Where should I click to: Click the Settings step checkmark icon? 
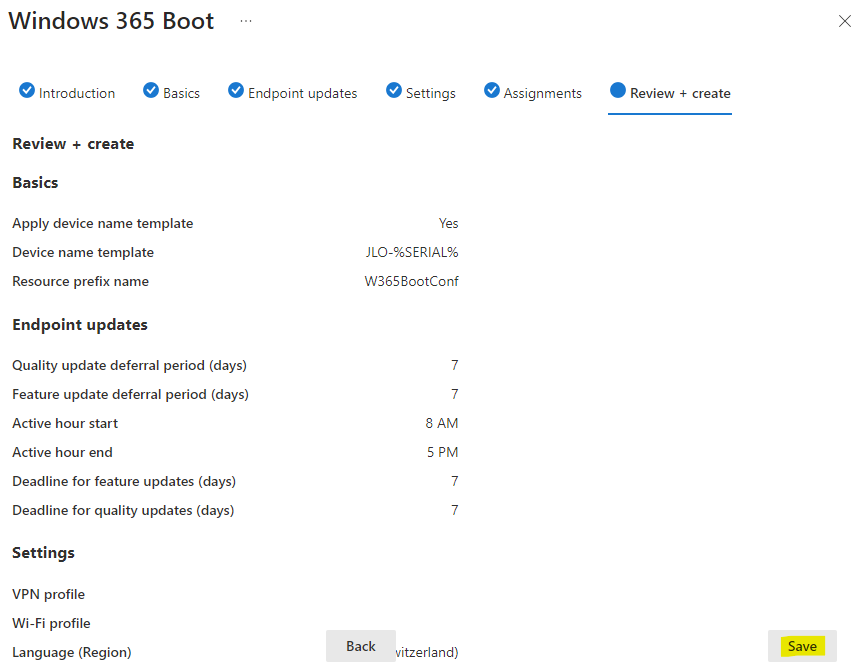(393, 90)
